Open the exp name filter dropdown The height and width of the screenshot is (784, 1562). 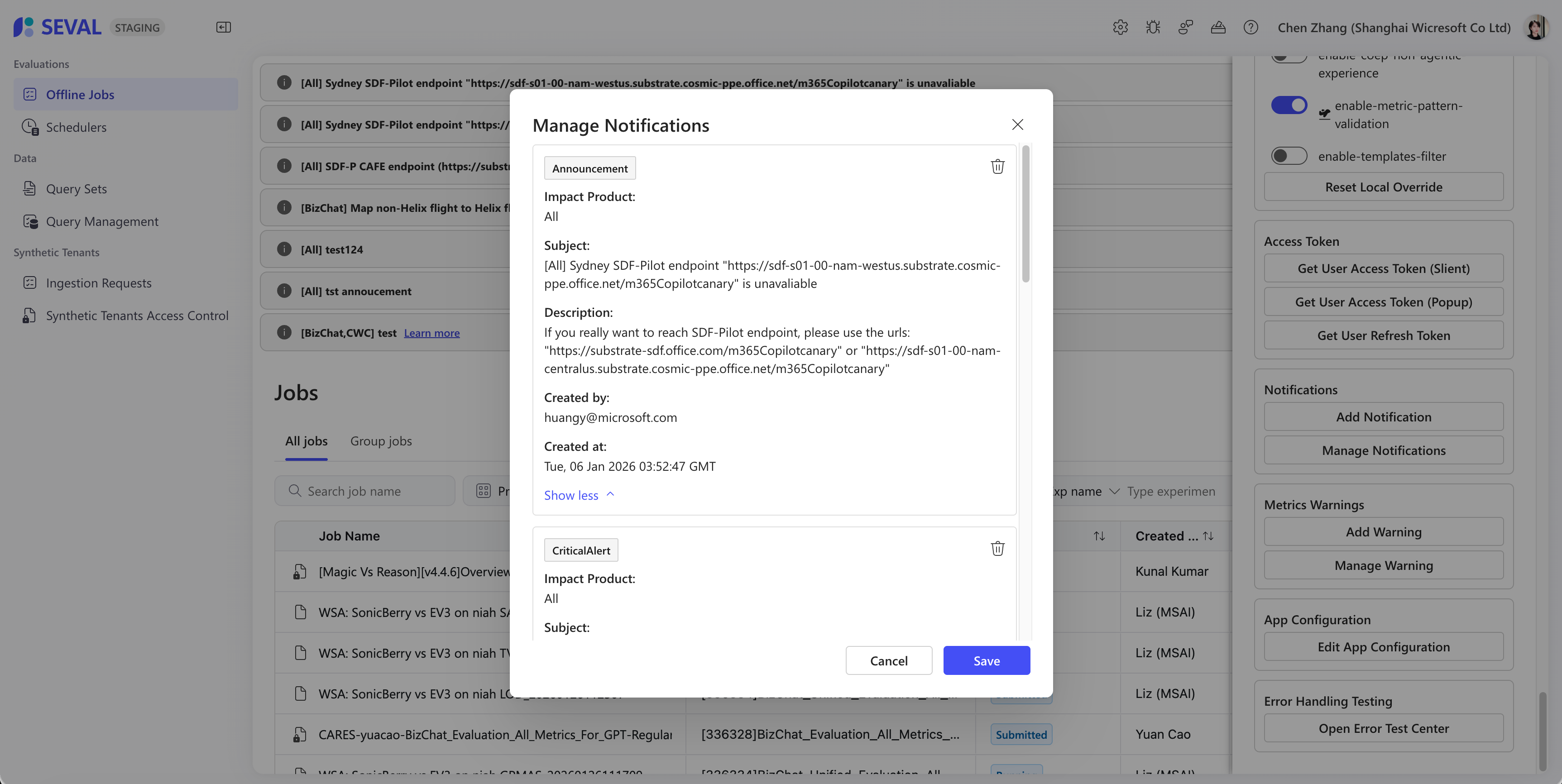click(x=1113, y=492)
